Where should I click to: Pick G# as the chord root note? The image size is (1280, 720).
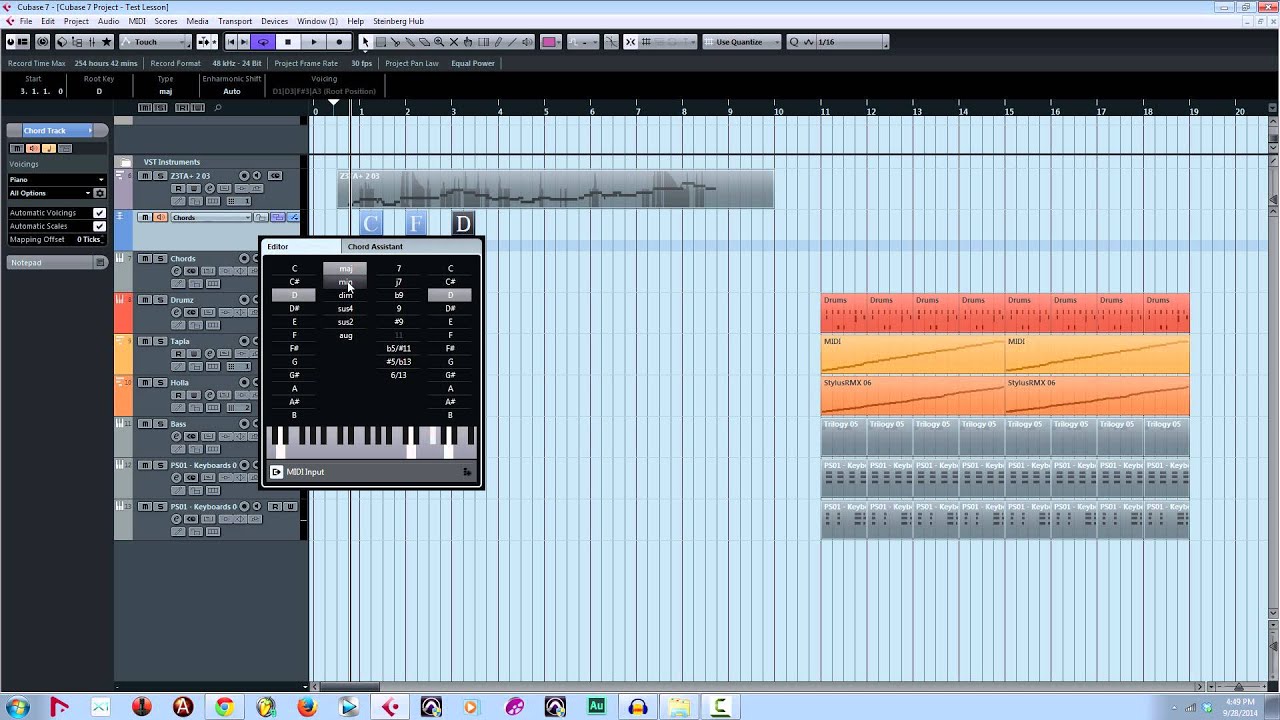click(294, 375)
